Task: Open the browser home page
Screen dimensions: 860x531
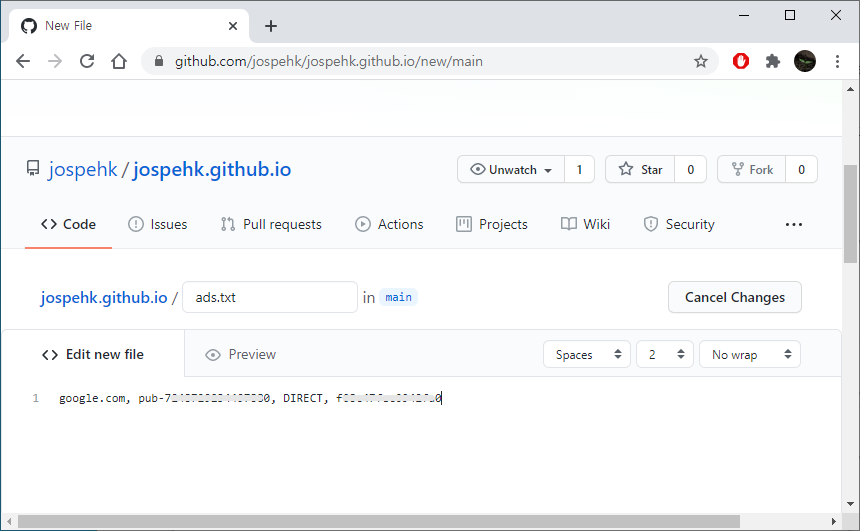Action: 118,61
